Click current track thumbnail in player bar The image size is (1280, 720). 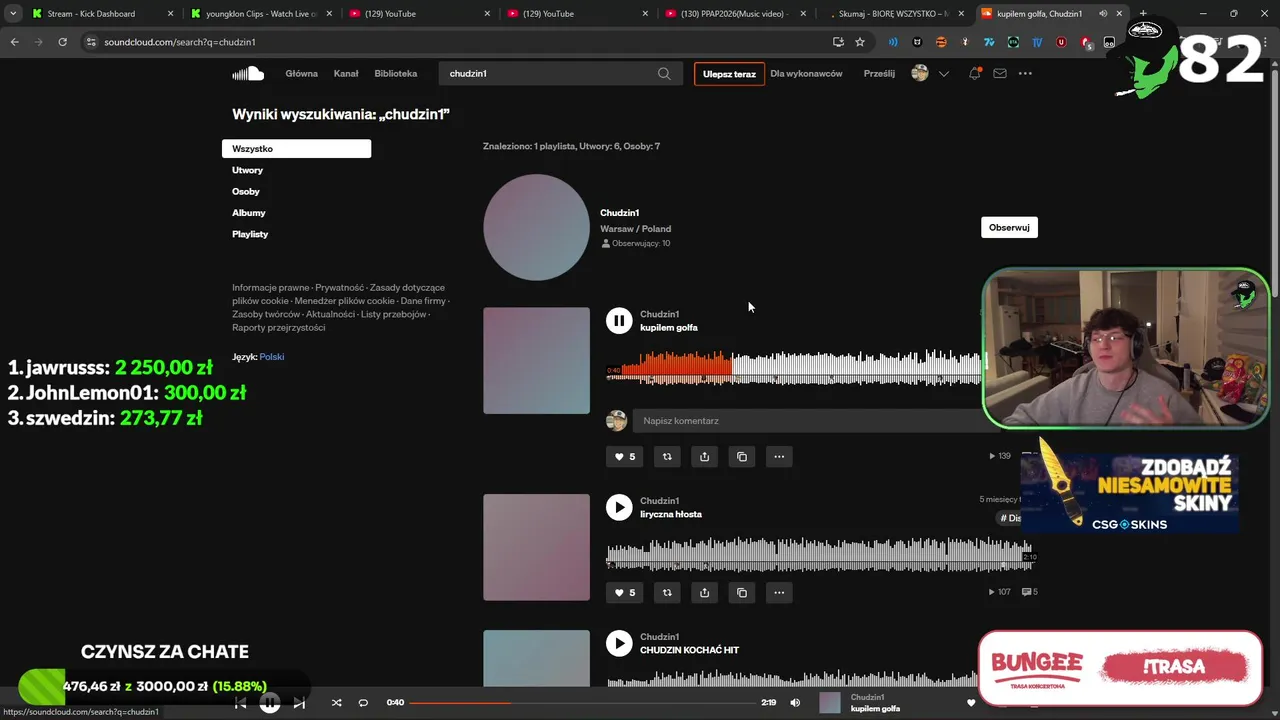point(830,703)
